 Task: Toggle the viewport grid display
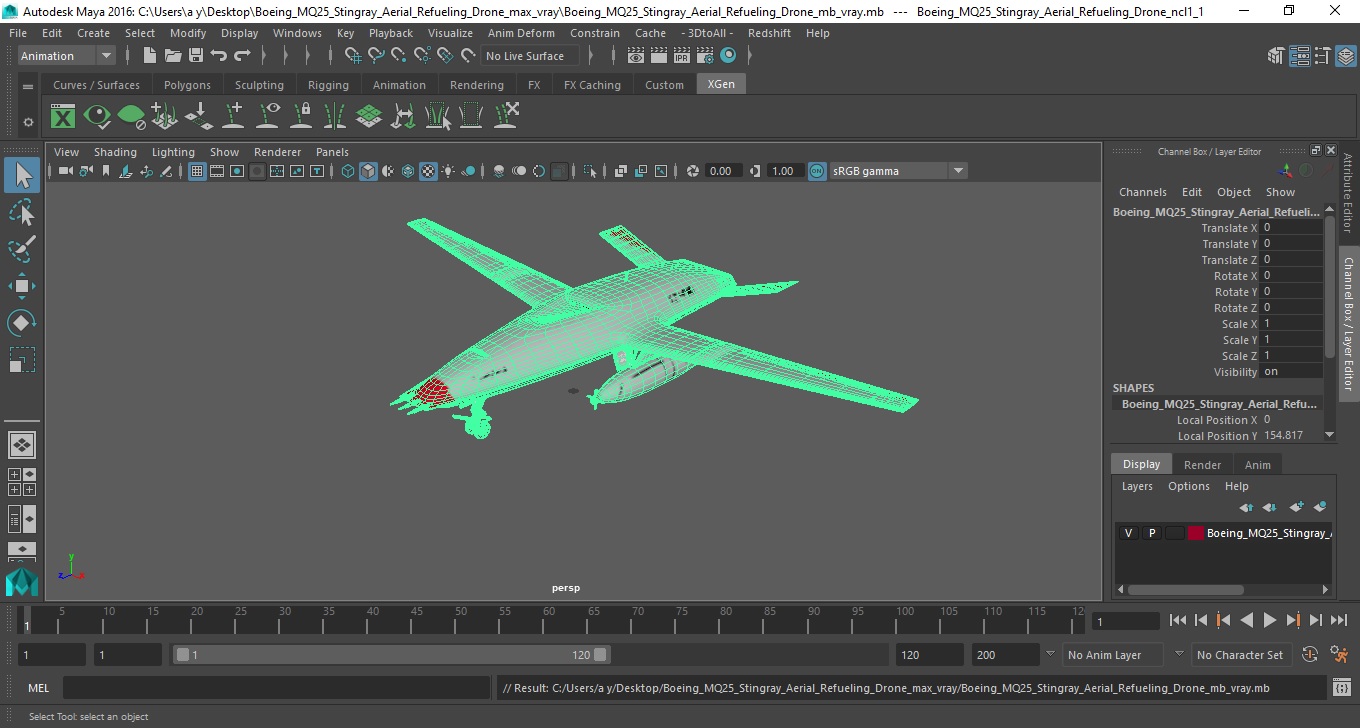[197, 171]
